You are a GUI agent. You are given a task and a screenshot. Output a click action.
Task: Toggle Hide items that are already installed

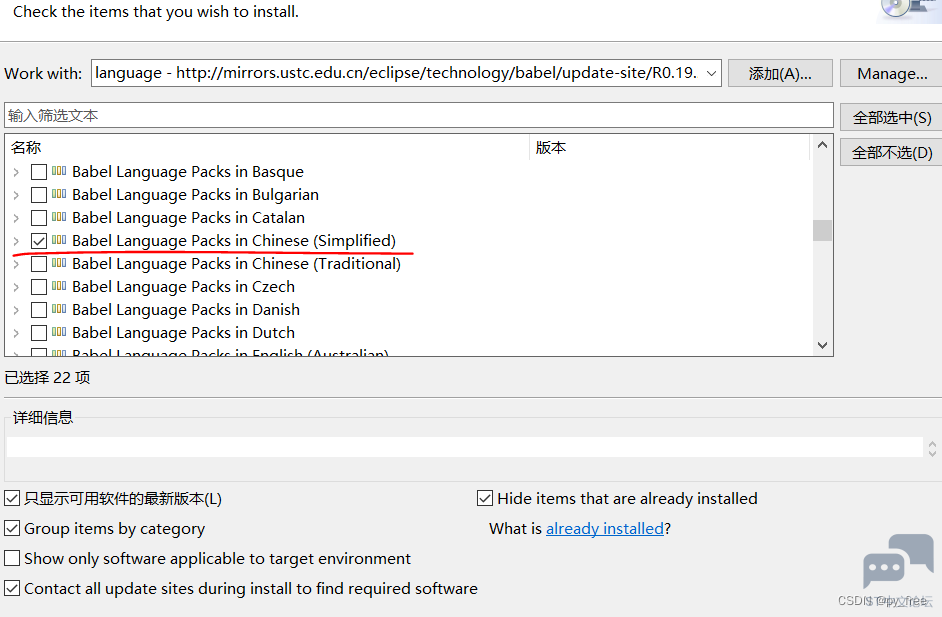(x=486, y=499)
